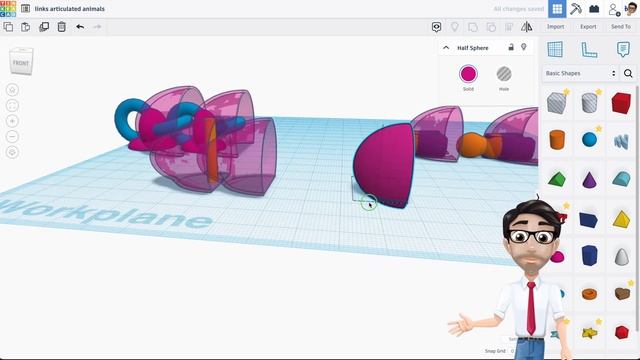Pick the purple Cone shape

point(589,179)
